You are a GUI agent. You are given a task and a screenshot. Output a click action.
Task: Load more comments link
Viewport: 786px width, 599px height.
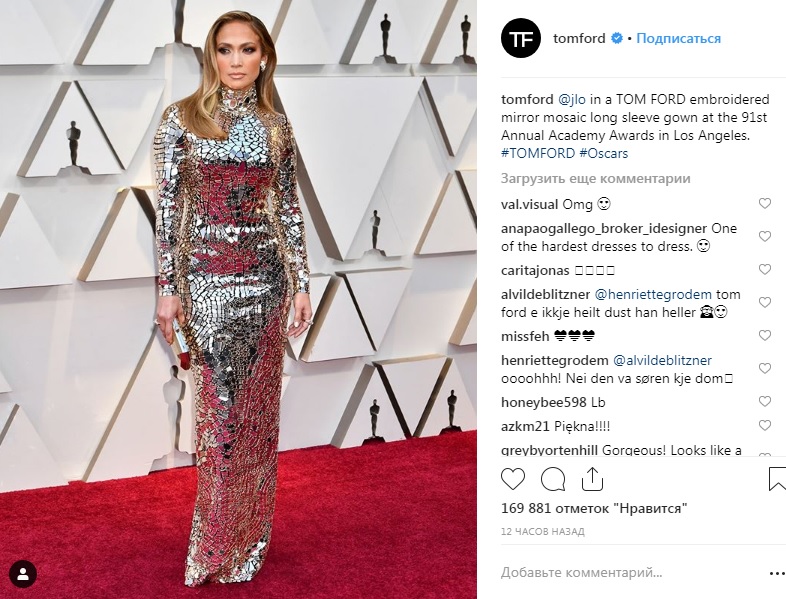(596, 178)
